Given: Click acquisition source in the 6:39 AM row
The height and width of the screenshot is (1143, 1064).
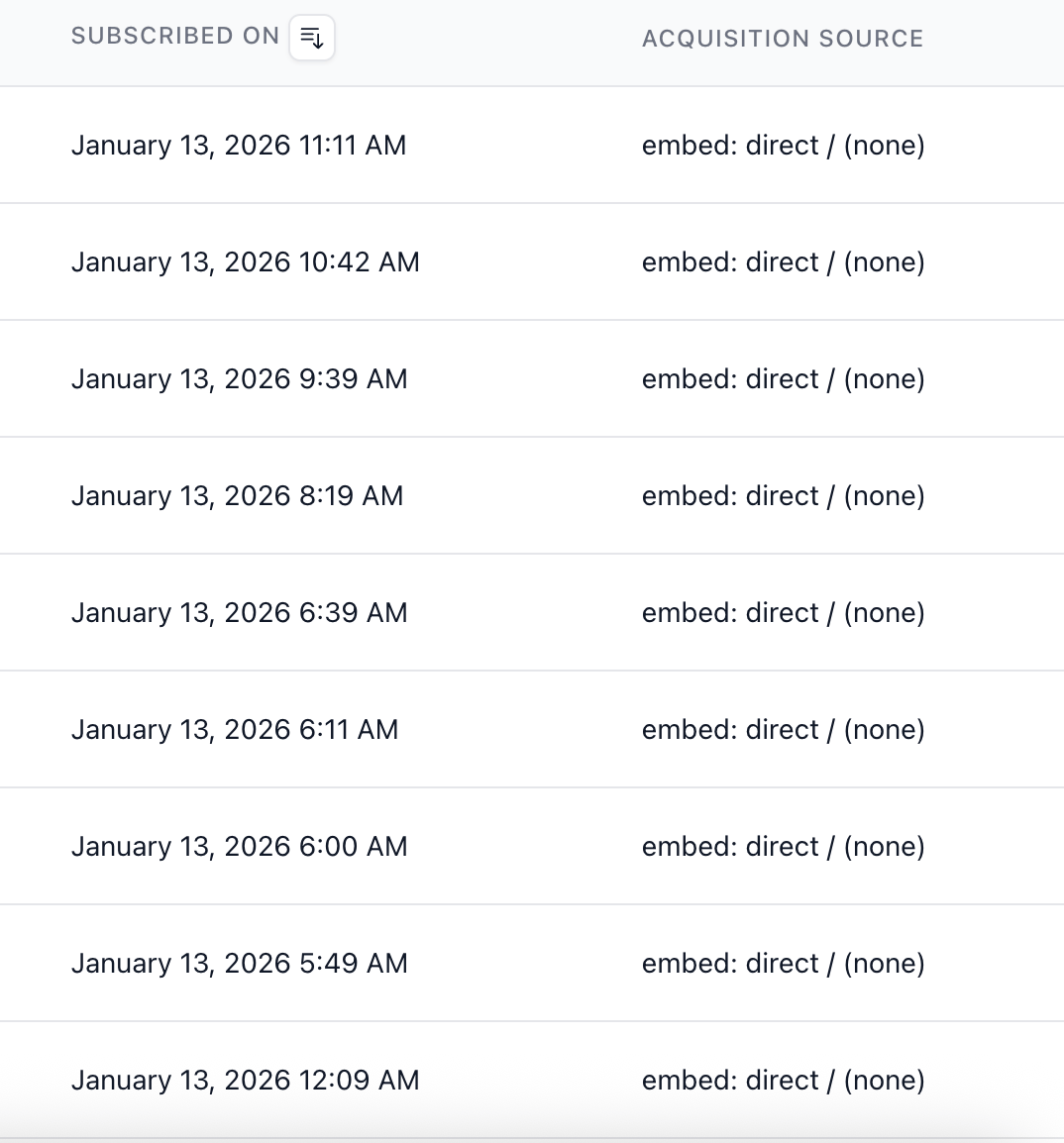Looking at the screenshot, I should click(x=784, y=613).
